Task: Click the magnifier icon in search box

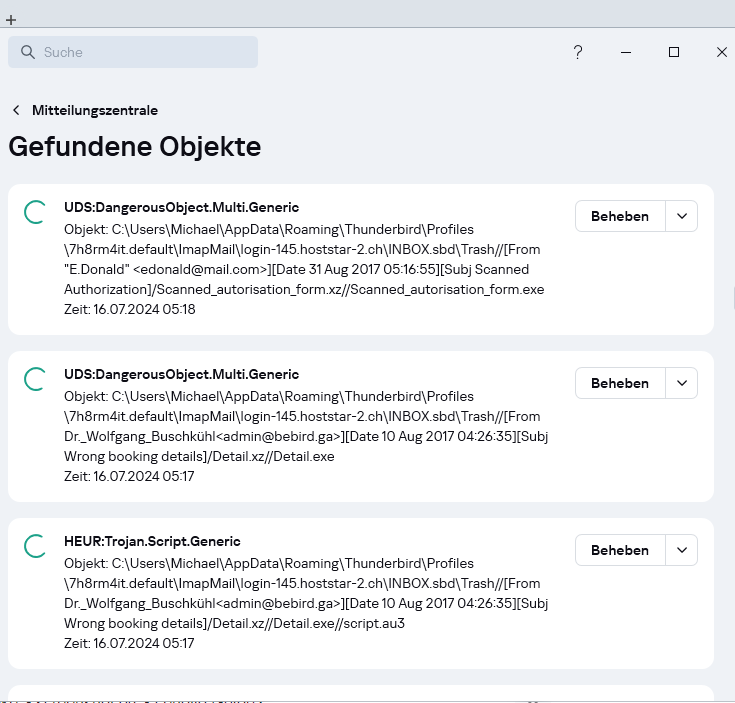Action: pyautogui.click(x=27, y=52)
